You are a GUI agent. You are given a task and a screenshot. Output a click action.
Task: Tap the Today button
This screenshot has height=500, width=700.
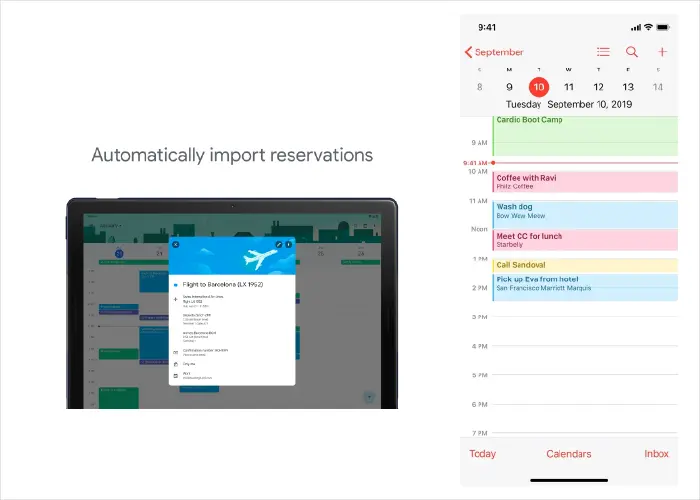tap(483, 454)
